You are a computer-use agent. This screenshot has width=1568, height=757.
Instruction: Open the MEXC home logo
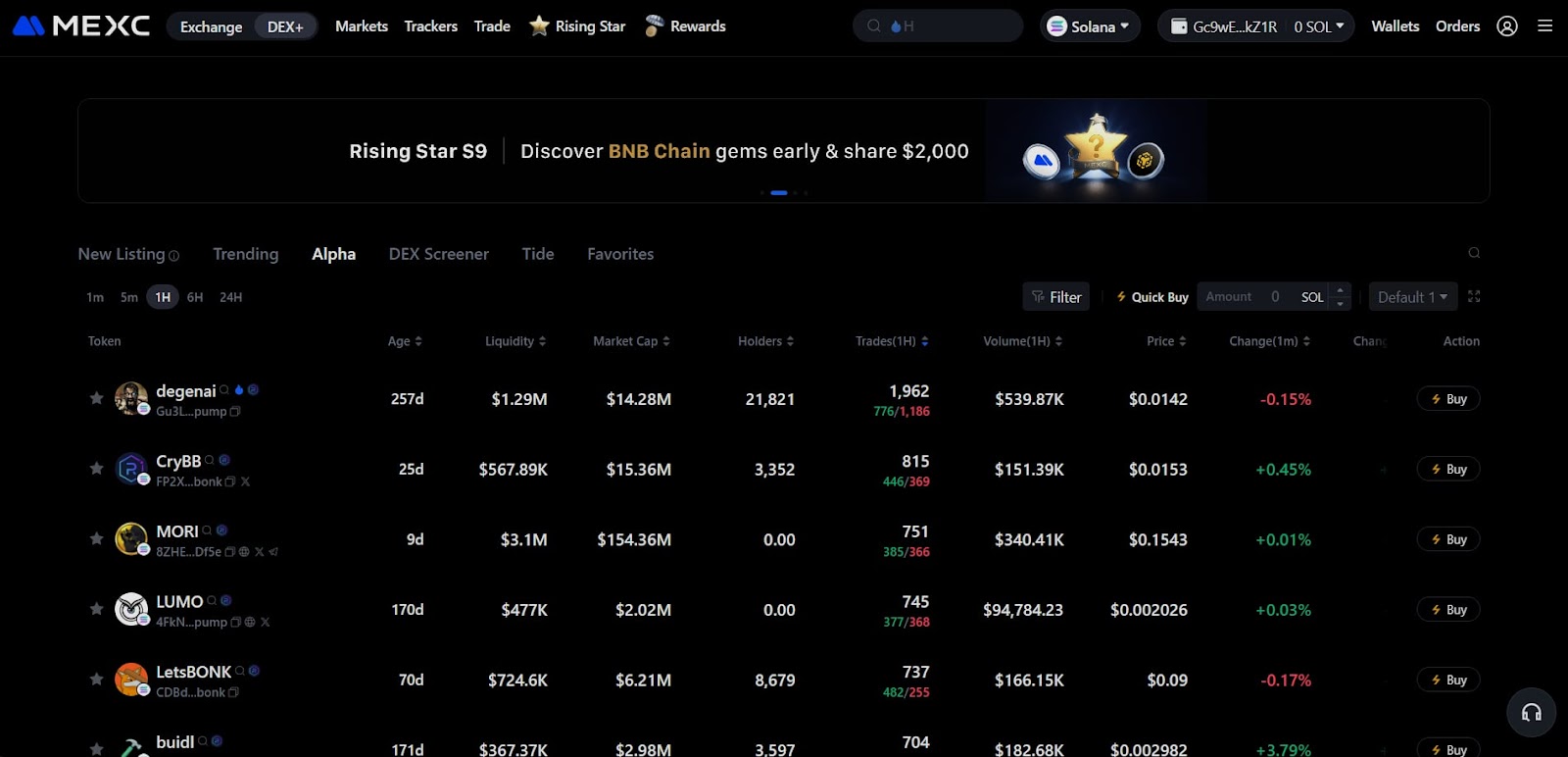[81, 25]
